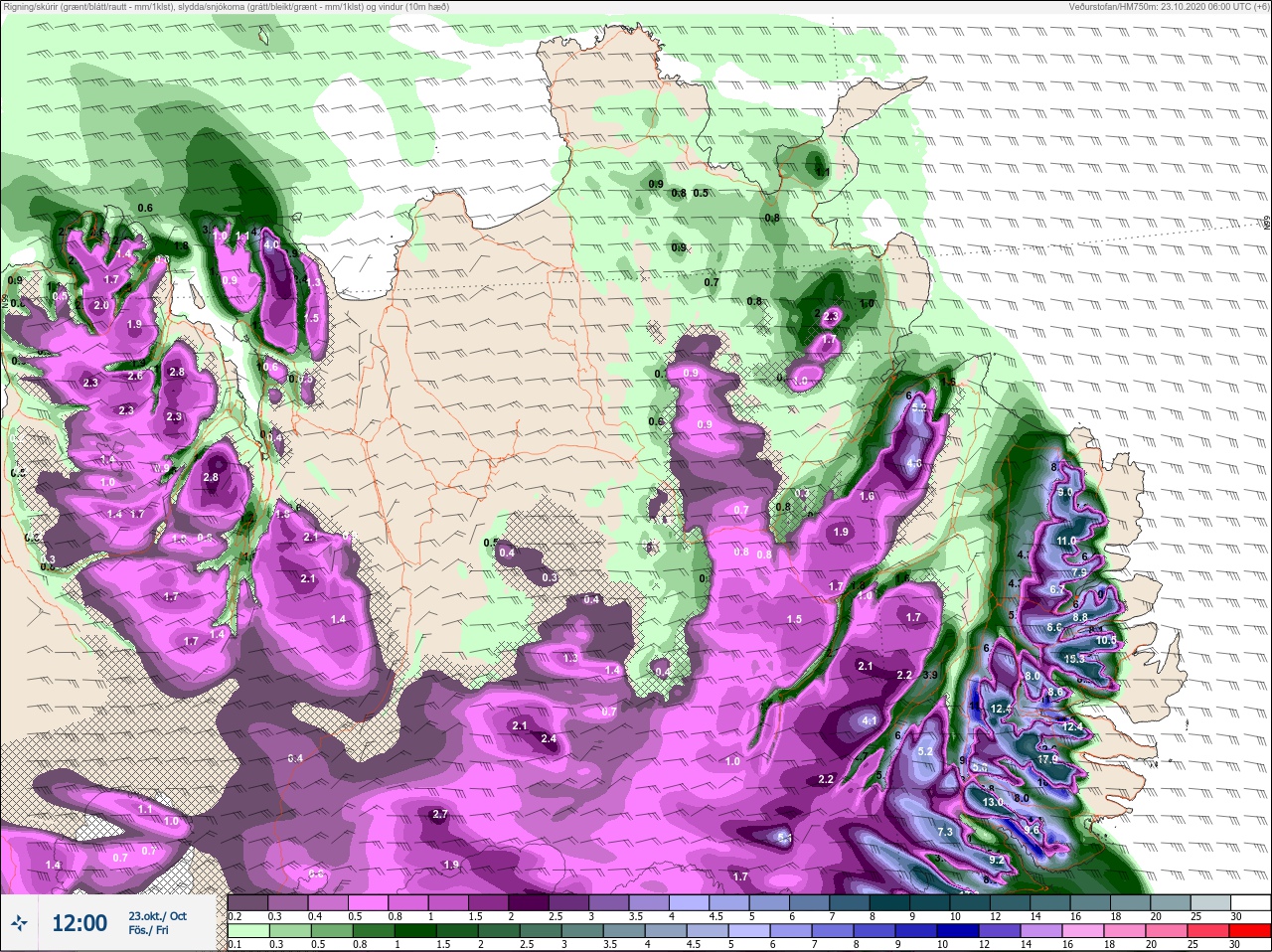Select the darkest purple swatch in the upper legend
The width and height of the screenshot is (1272, 952).
coord(531,901)
